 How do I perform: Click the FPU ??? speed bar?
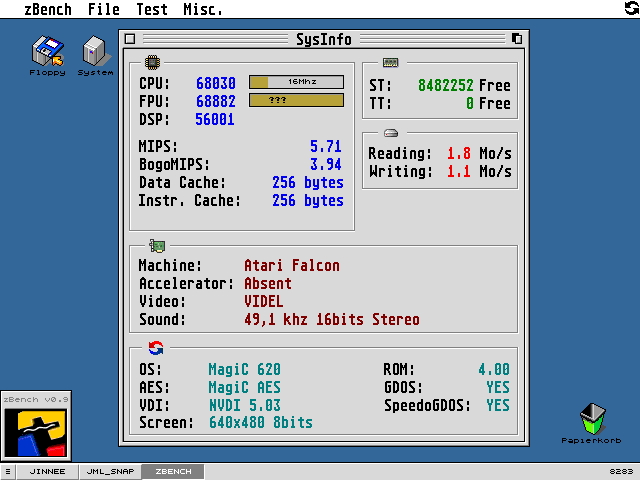tap(296, 100)
